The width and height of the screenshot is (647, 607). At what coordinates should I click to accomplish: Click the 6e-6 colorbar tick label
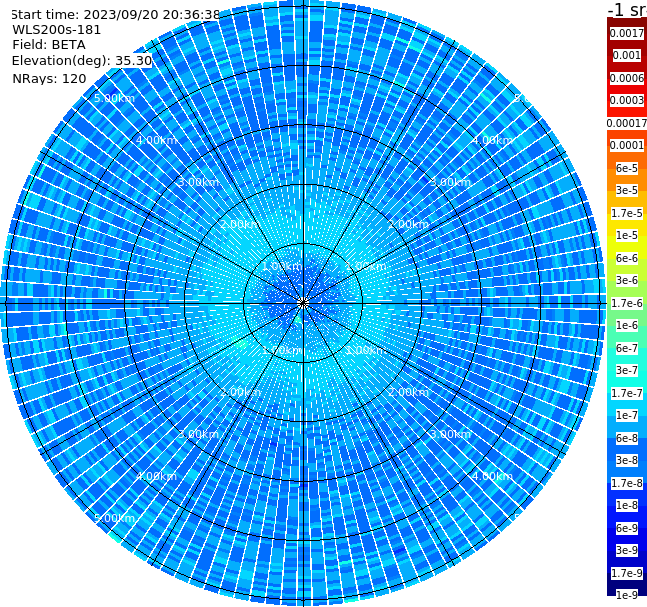click(627, 258)
